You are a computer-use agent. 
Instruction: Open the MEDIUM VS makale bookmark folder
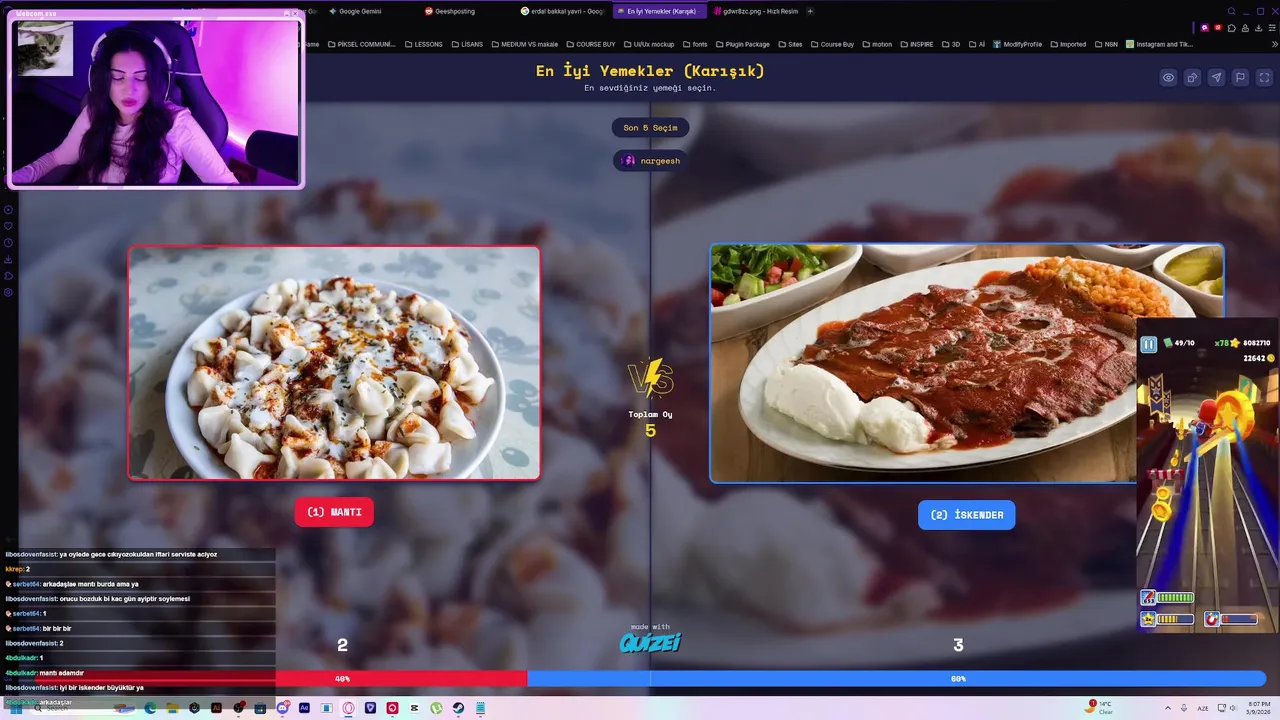point(524,44)
